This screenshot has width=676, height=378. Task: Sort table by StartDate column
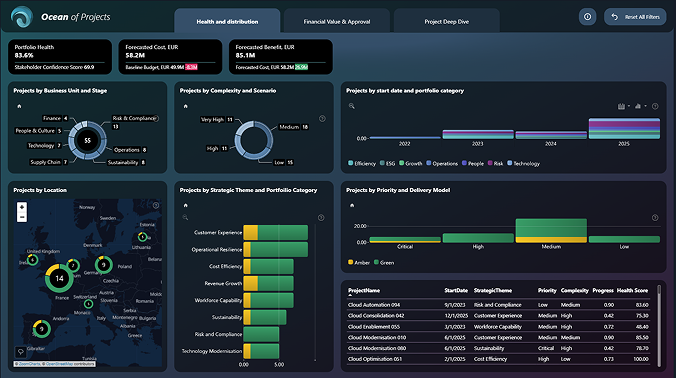[x=456, y=291]
